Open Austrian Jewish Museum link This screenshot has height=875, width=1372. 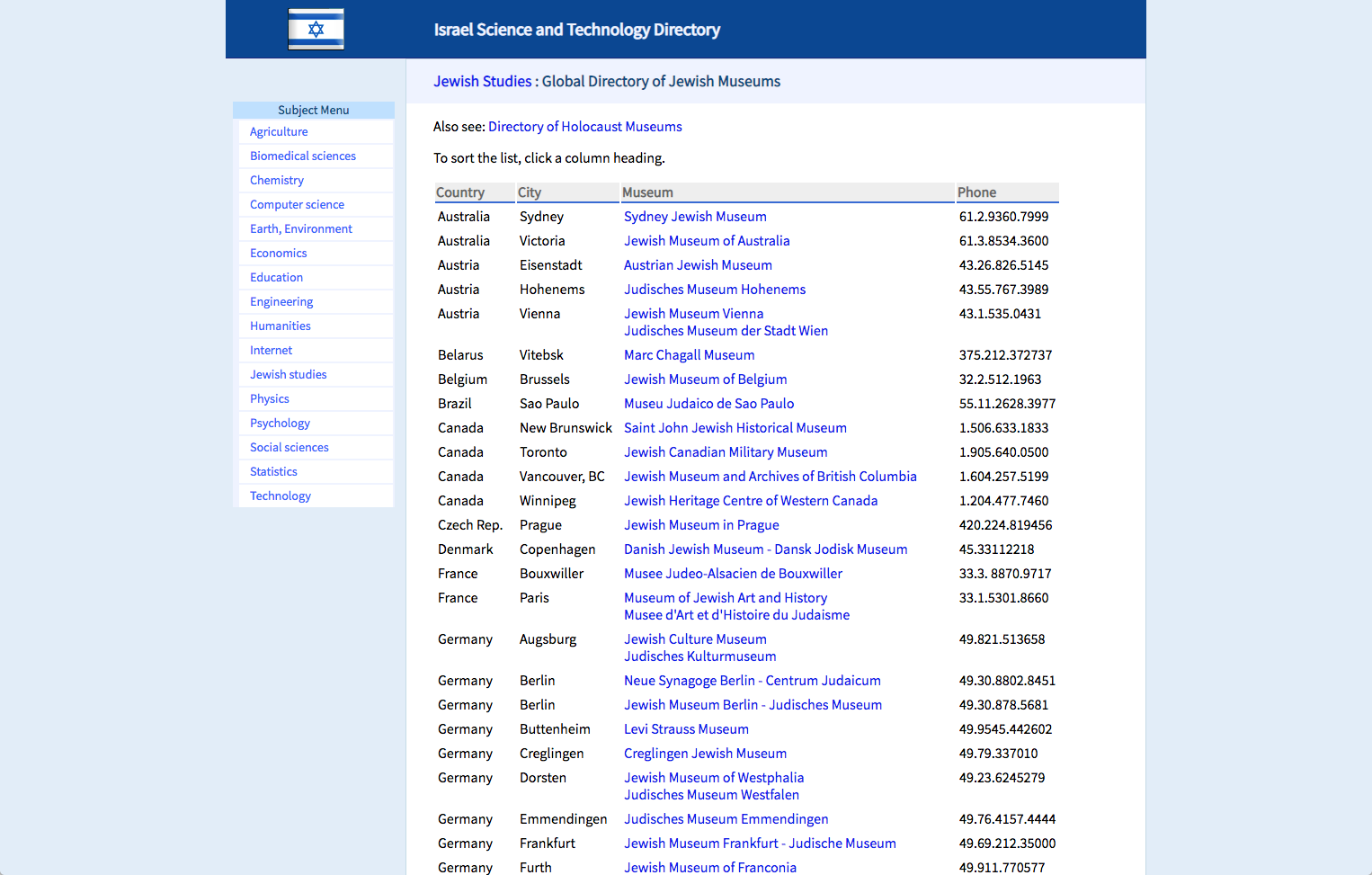coord(698,265)
